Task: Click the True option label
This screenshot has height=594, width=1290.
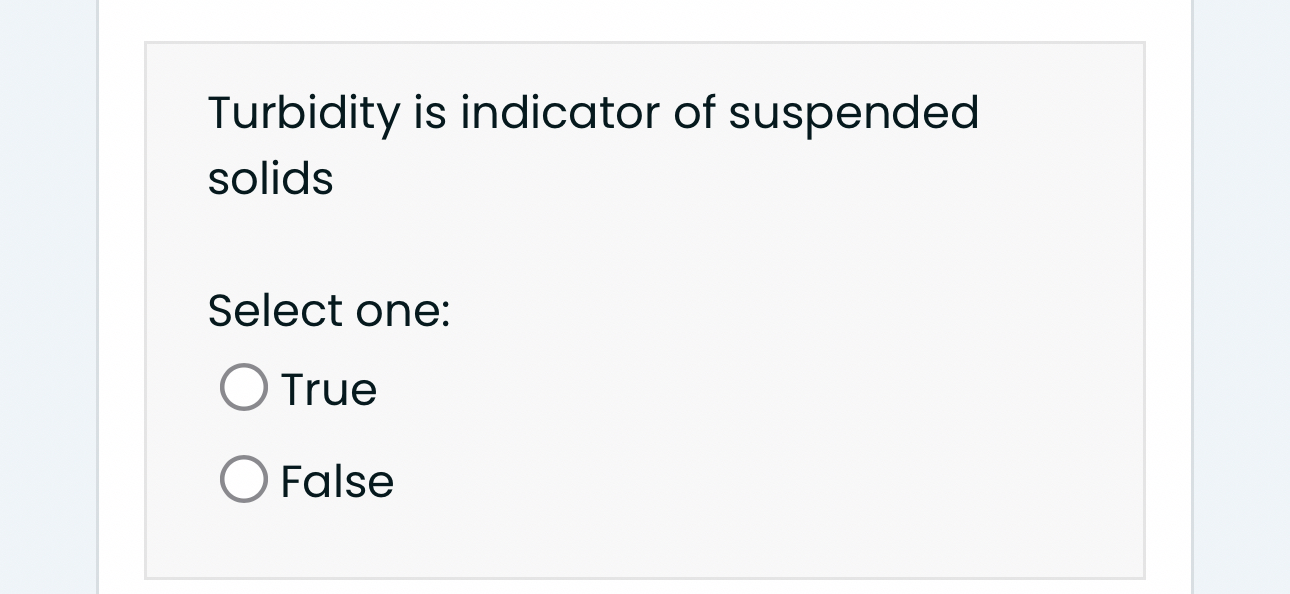Action: tap(328, 389)
